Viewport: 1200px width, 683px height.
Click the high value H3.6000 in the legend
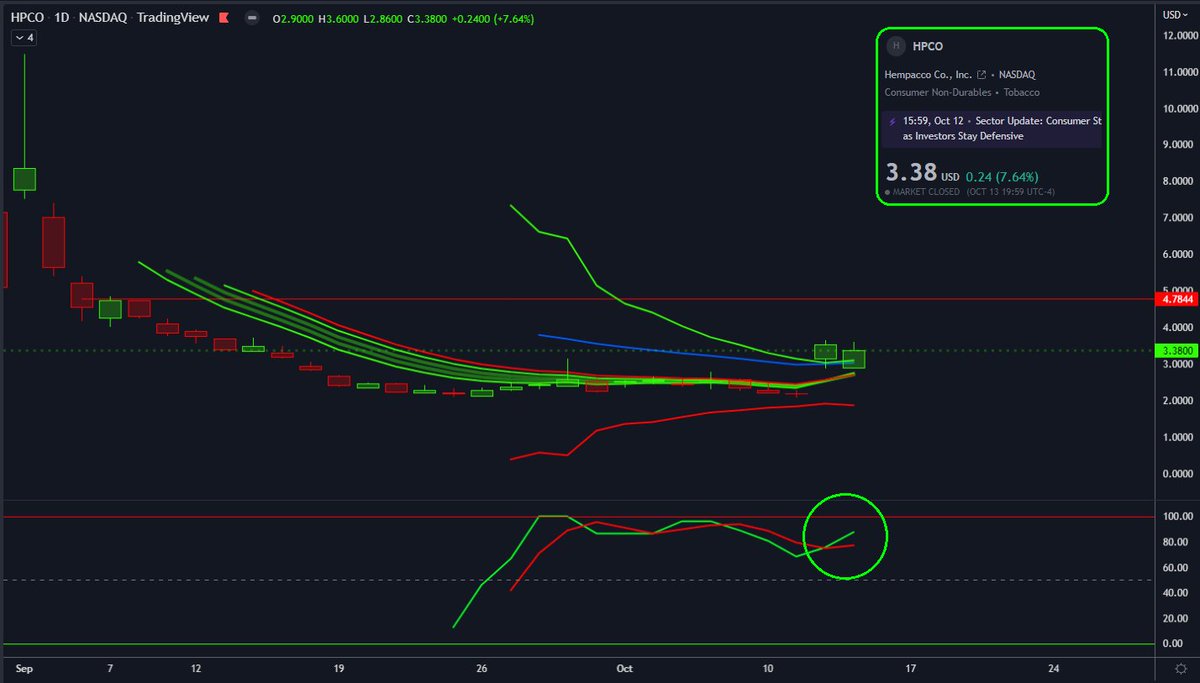click(x=340, y=18)
